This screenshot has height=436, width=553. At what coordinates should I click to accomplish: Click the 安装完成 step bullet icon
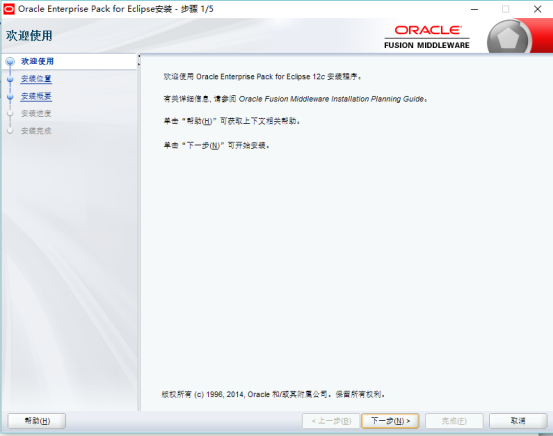[10, 131]
